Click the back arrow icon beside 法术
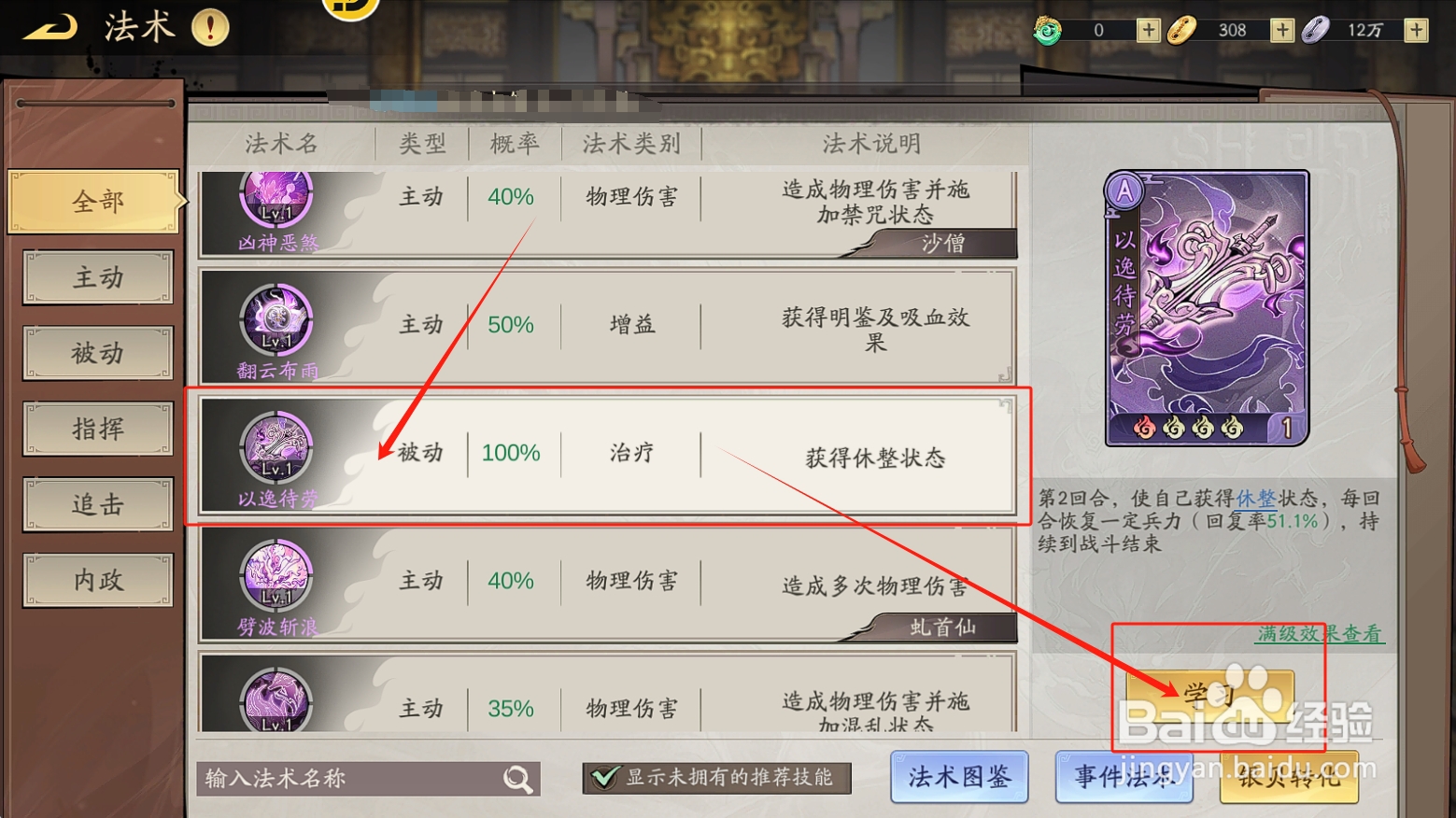The height and width of the screenshot is (818, 1456). [x=50, y=28]
